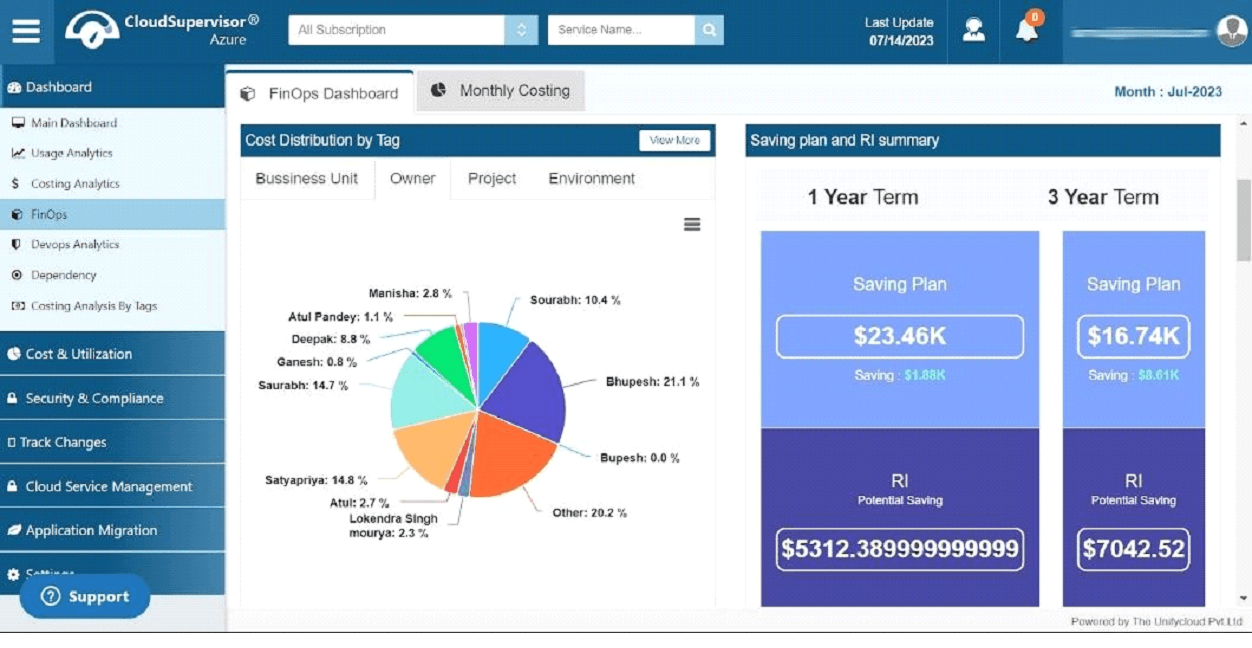Click the page vertical scrollbar thumb
Viewport: 1252px width, 648px height.
coord(1244,220)
